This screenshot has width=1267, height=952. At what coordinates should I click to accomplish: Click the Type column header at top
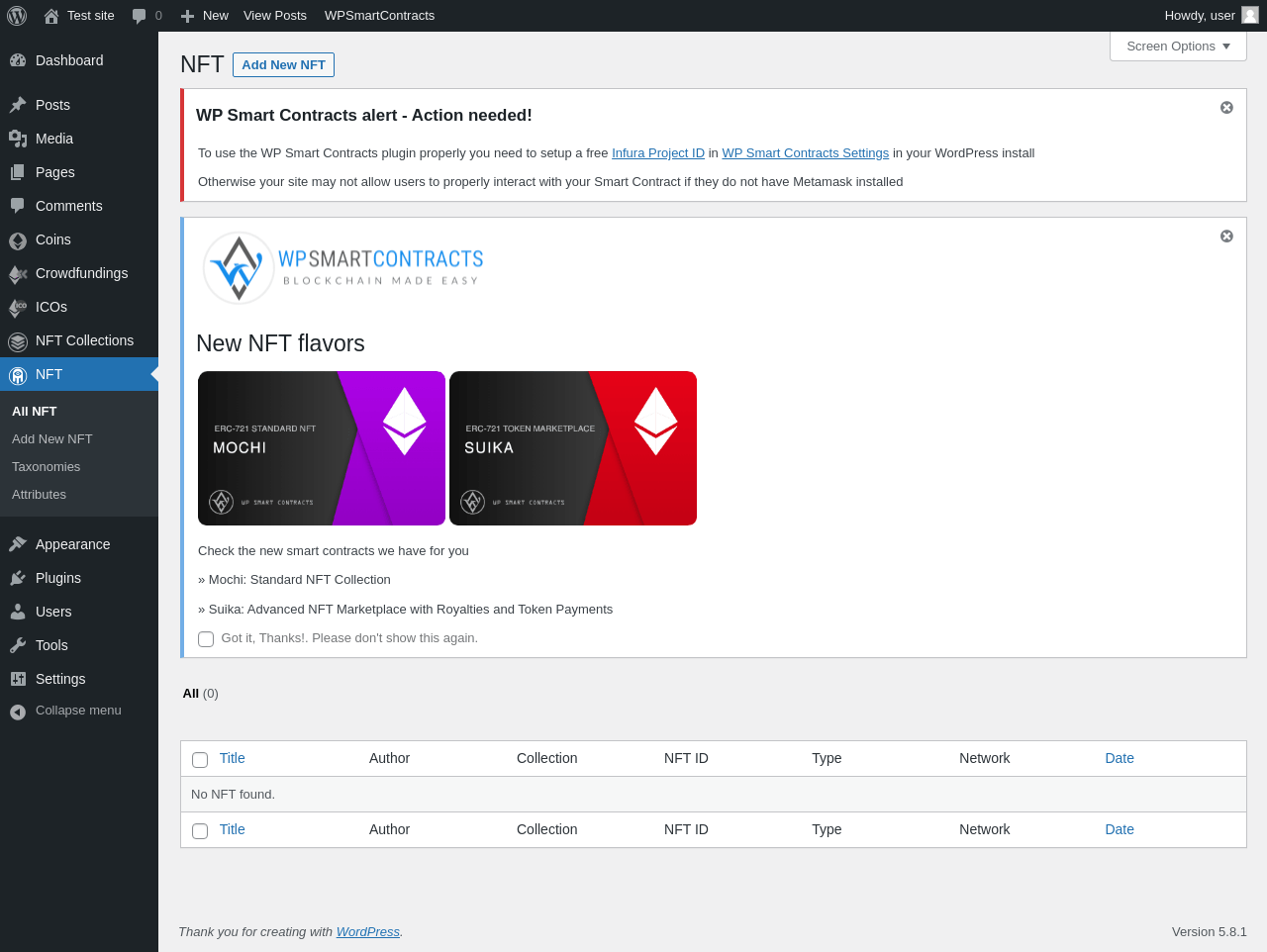[x=827, y=758]
